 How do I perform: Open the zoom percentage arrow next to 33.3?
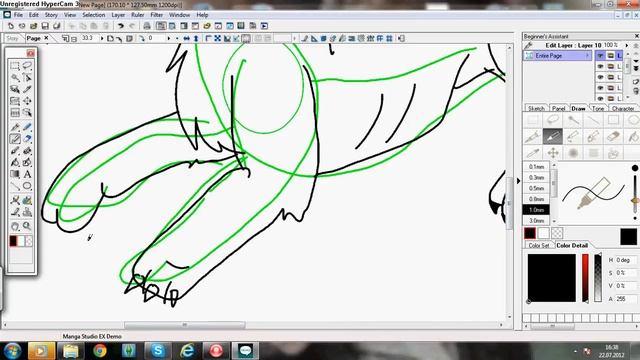(102, 38)
